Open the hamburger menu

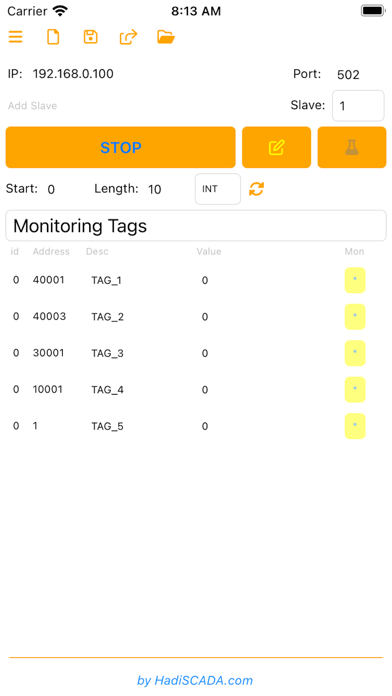[x=16, y=37]
